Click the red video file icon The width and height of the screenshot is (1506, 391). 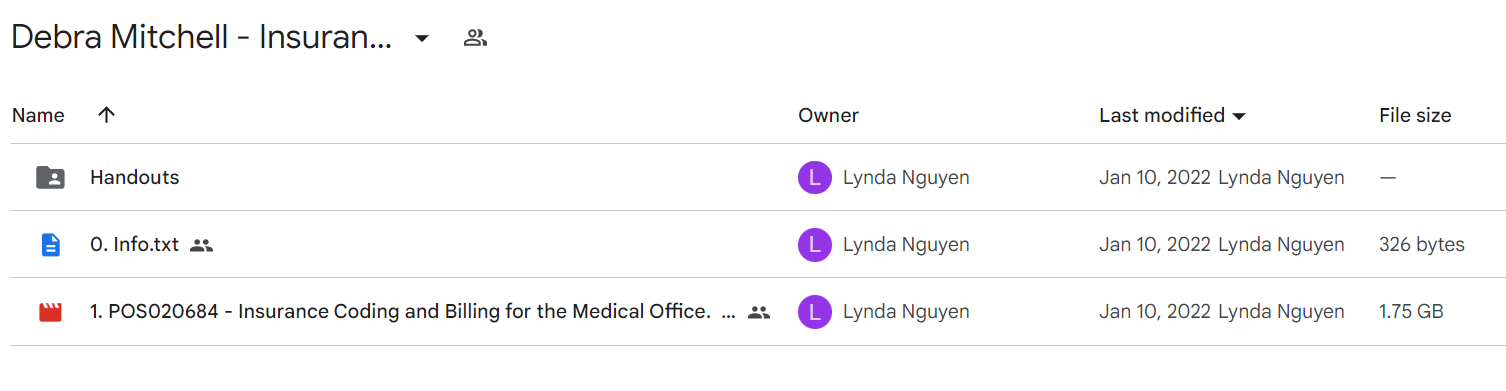pos(50,312)
